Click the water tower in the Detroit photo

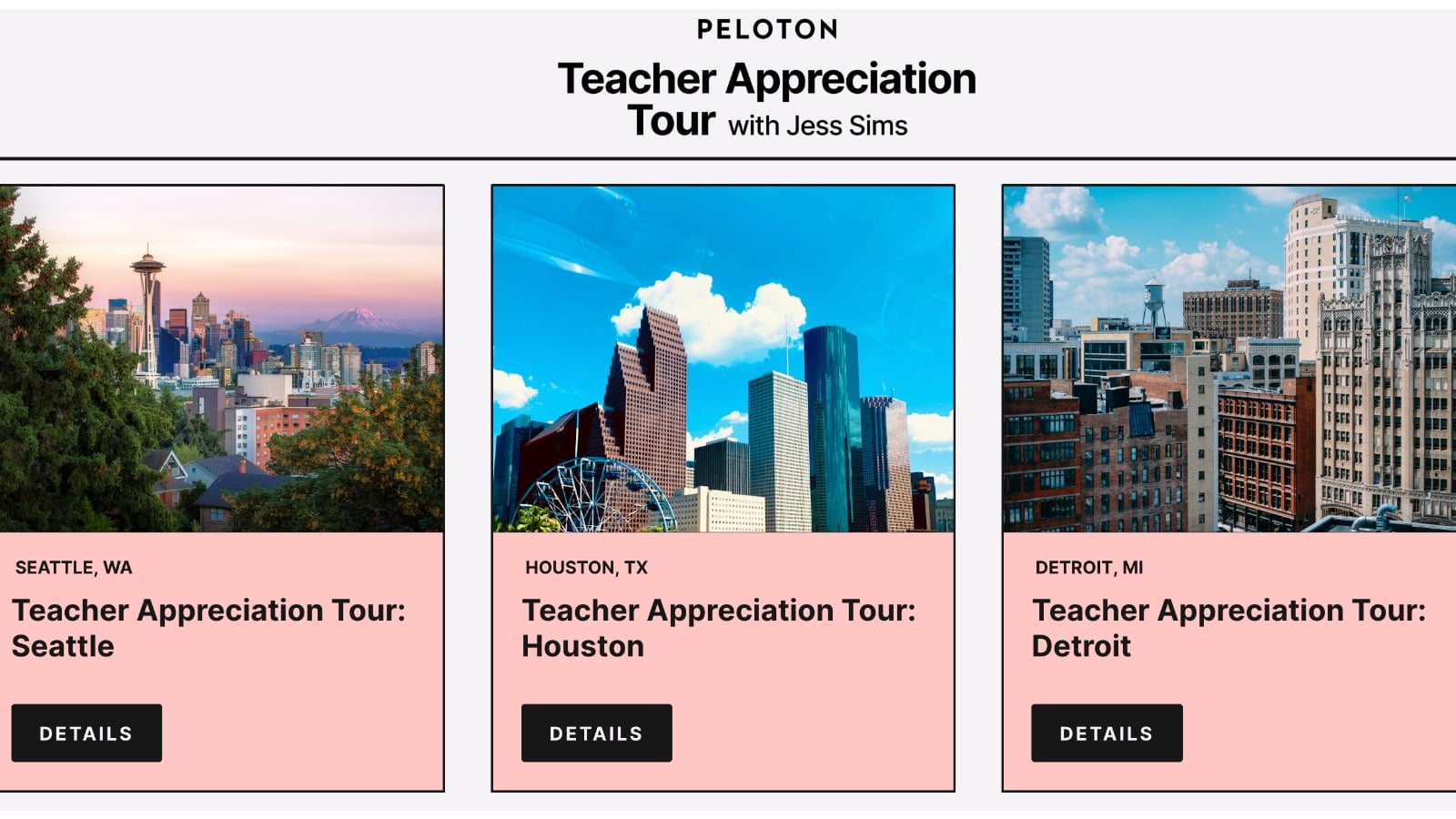(x=1154, y=302)
